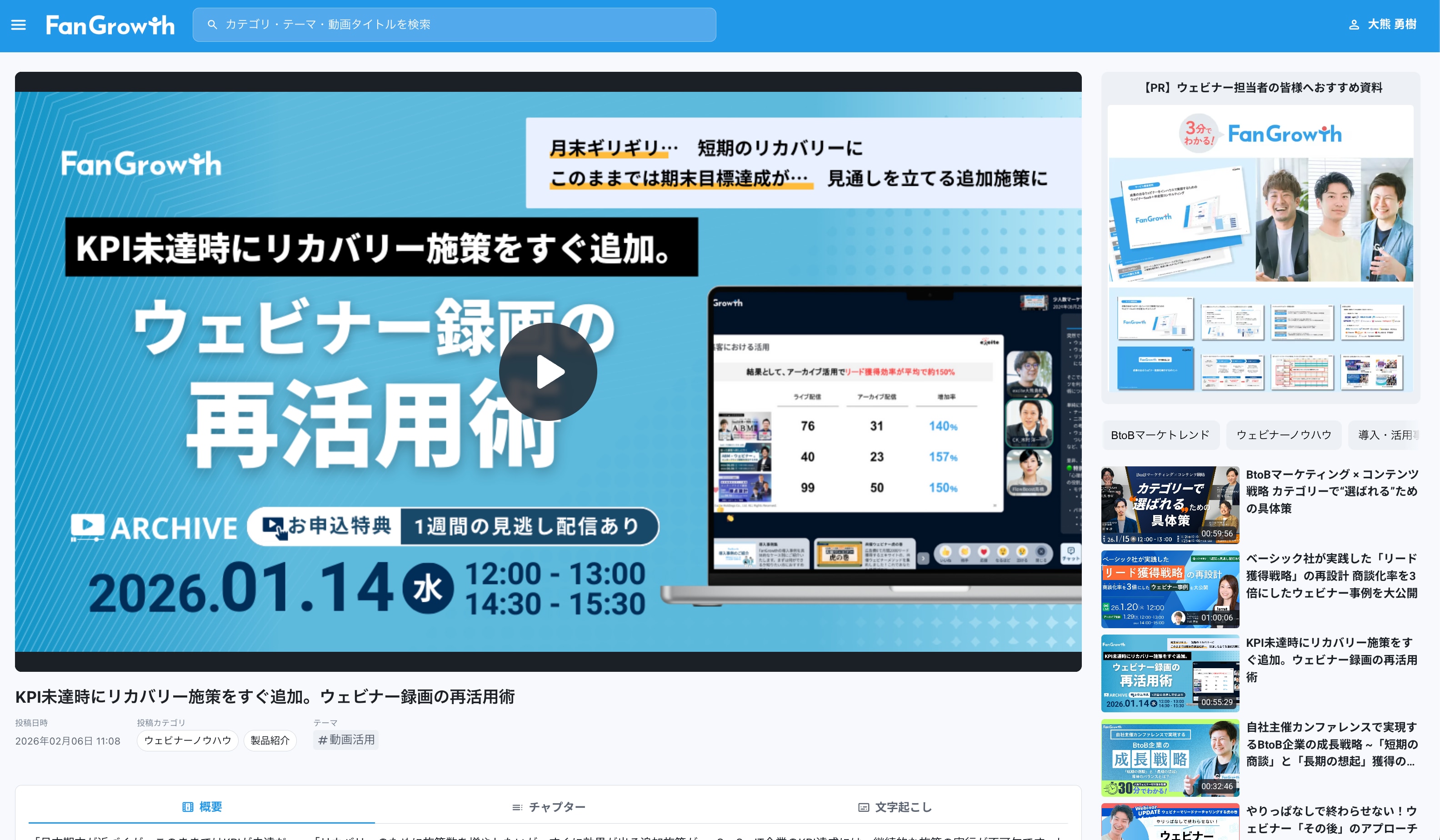Click the 概要 tab icon
1440x840 pixels.
click(187, 807)
